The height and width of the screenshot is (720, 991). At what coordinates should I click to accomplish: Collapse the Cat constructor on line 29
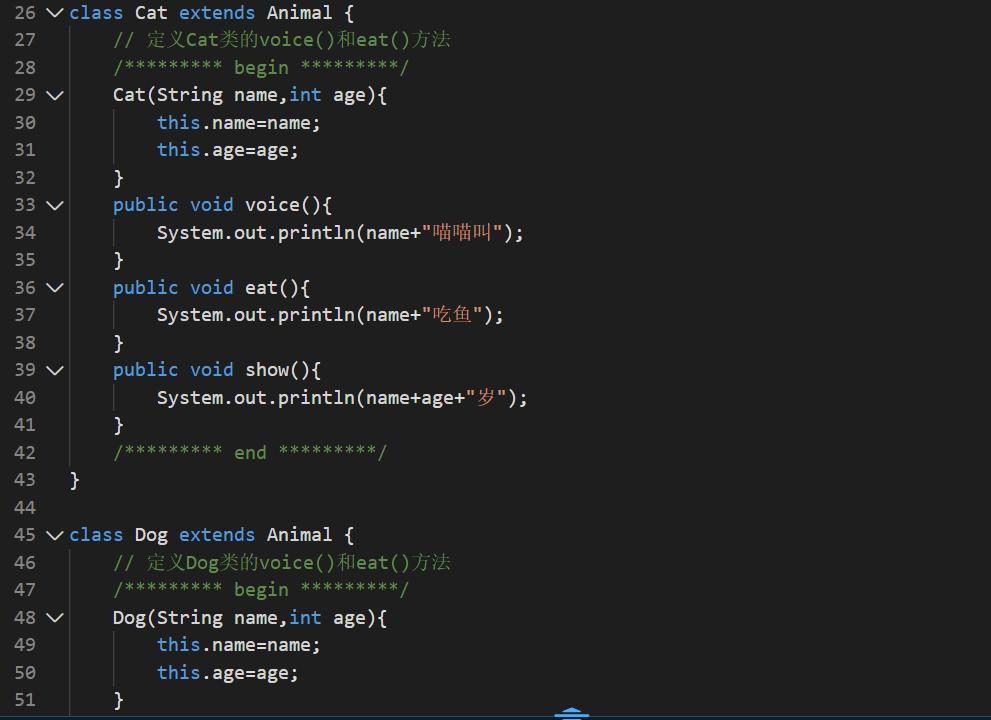(55, 95)
